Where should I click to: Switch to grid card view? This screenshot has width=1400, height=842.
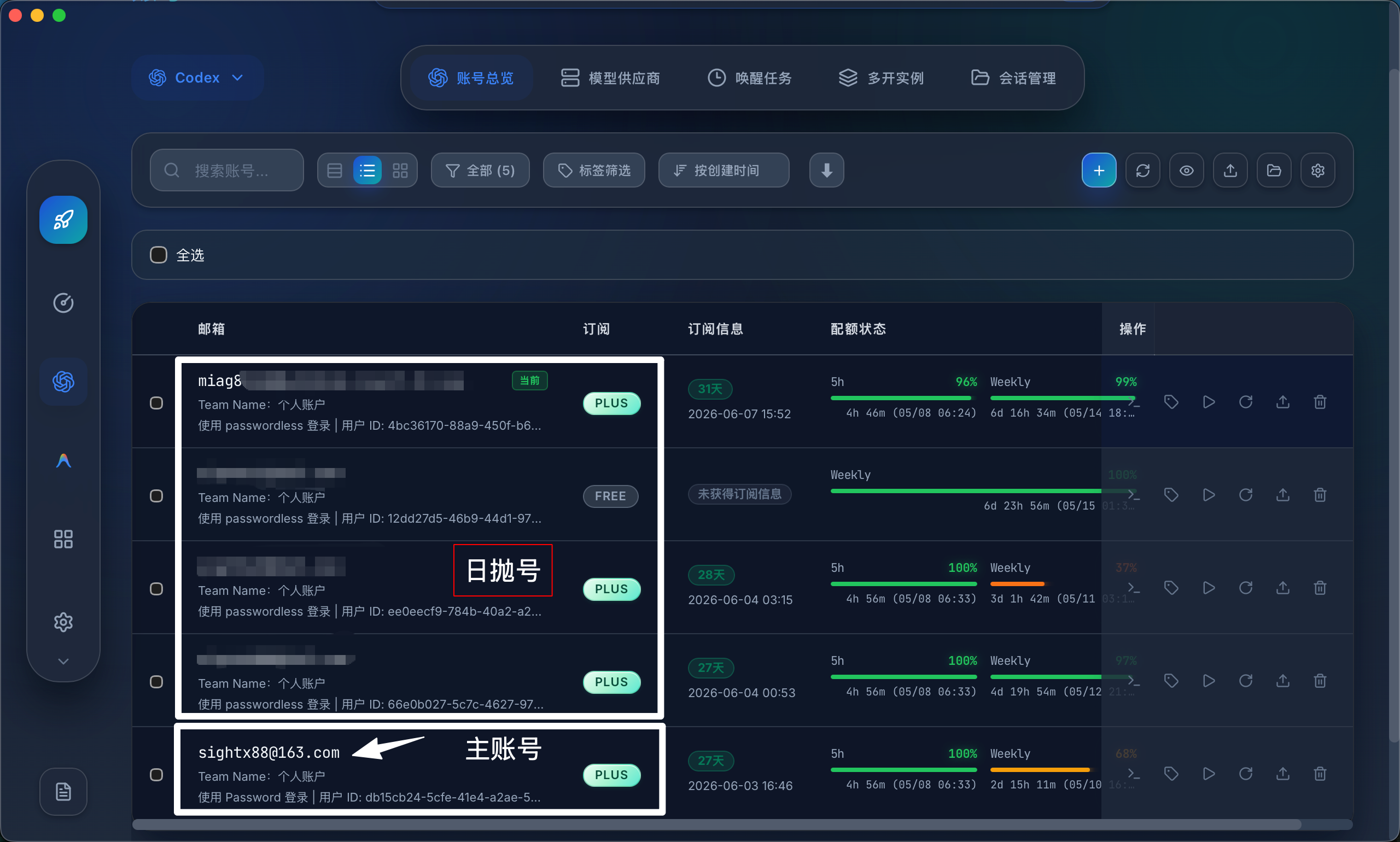pos(400,170)
